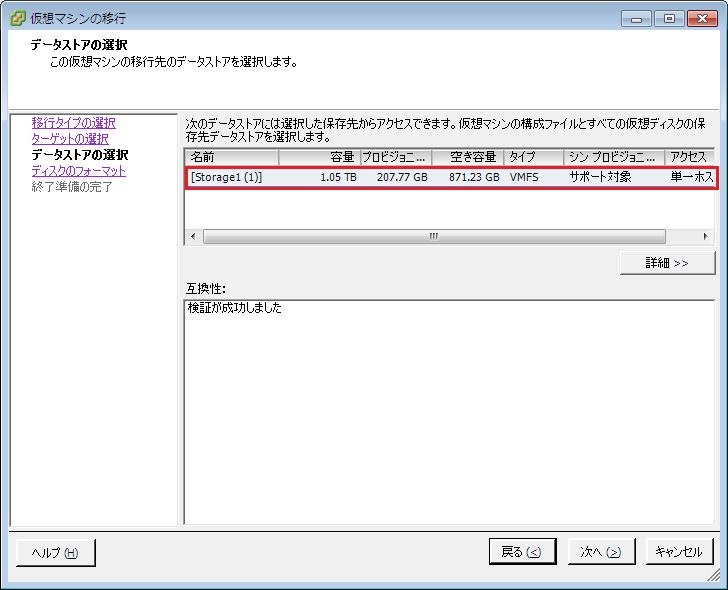Screen dimensions: 728x590
Task: Cancel the wizard with the キャンセル button
Action: coord(679,551)
